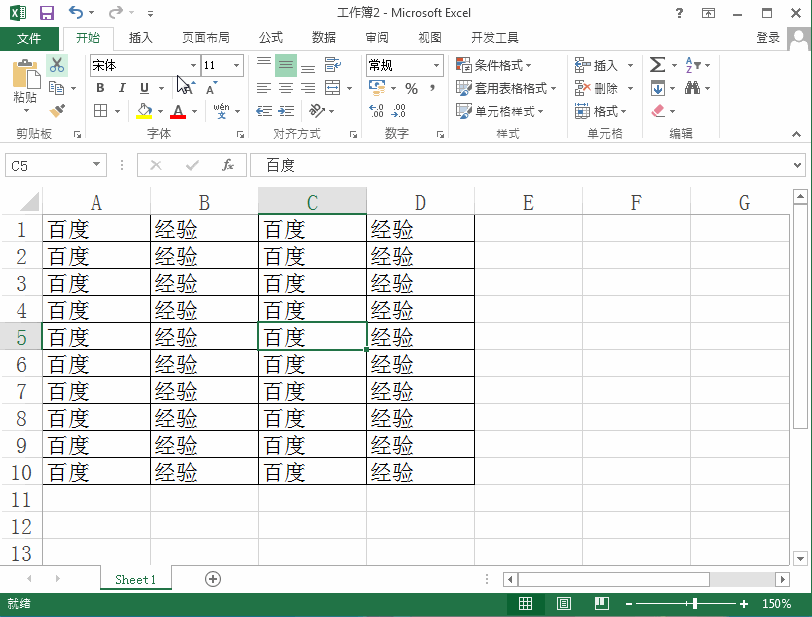Switch to the 插入 ribbon tab
The width and height of the screenshot is (812, 617).
pos(141,38)
